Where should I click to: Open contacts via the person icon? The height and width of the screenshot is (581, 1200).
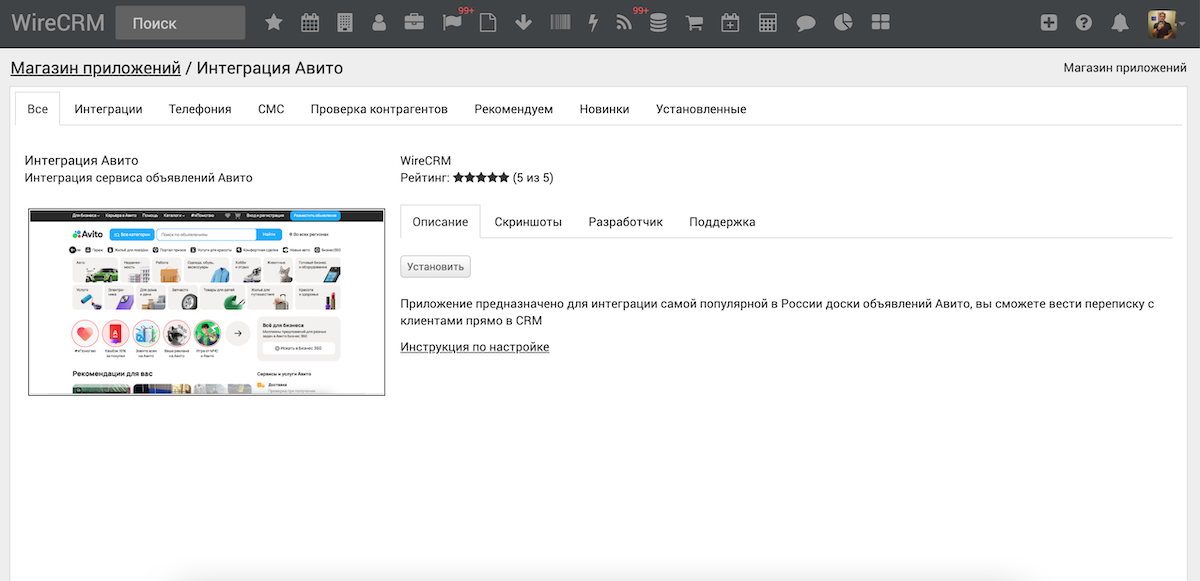coord(379,23)
